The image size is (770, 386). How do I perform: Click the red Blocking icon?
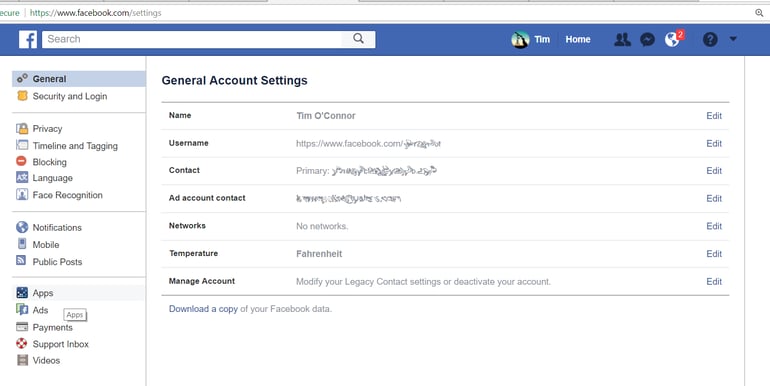22,161
